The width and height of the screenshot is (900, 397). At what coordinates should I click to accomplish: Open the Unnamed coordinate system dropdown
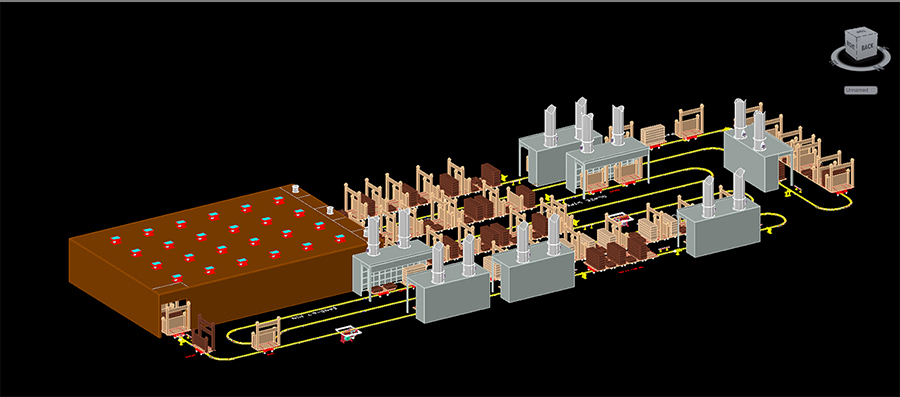(x=860, y=90)
